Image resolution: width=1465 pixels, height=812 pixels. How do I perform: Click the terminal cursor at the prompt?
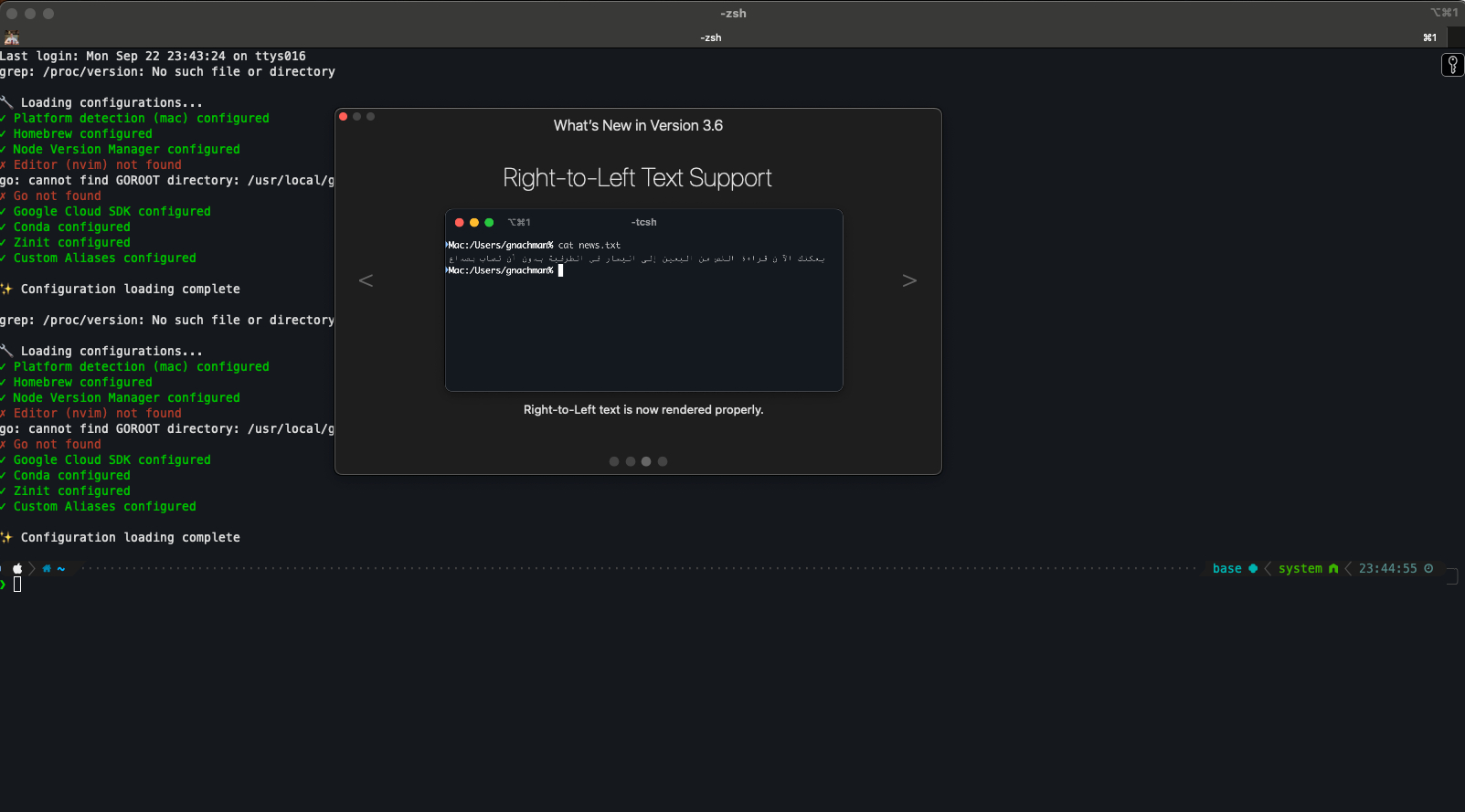click(17, 585)
